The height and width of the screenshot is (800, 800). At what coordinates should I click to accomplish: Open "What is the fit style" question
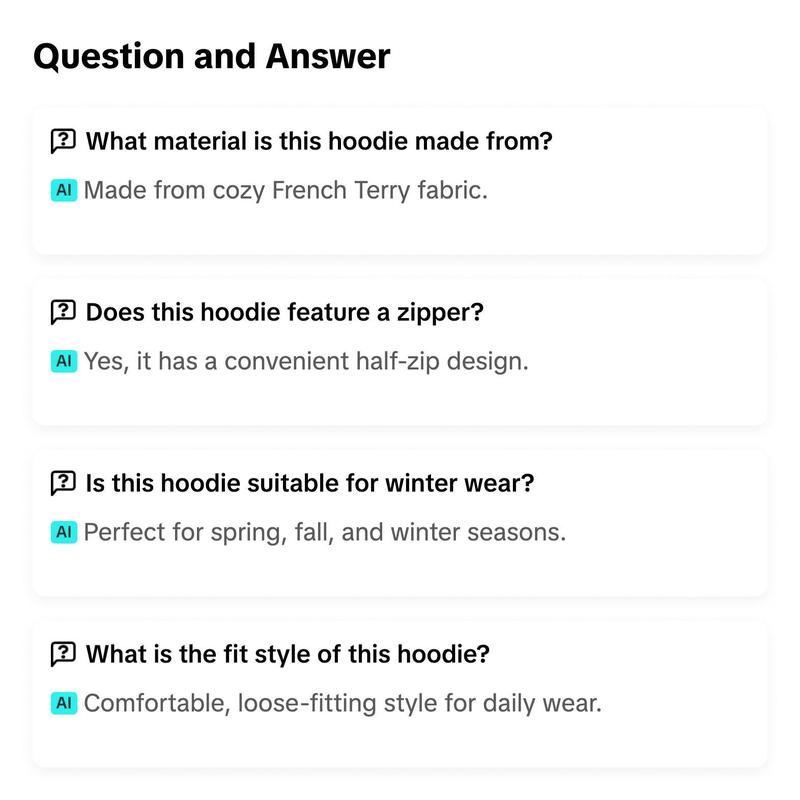click(287, 654)
